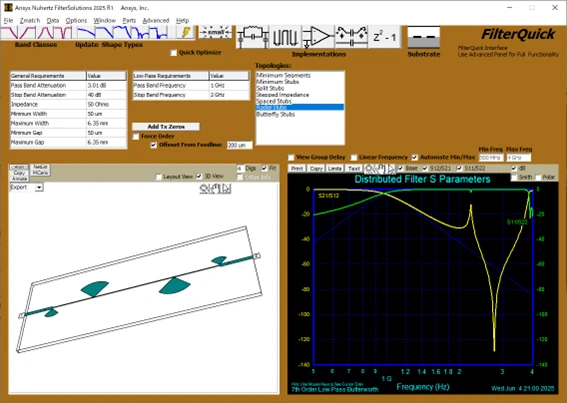The image size is (567, 403).
Task: Click Impedance value 50 Ohms
Action: pos(106,104)
